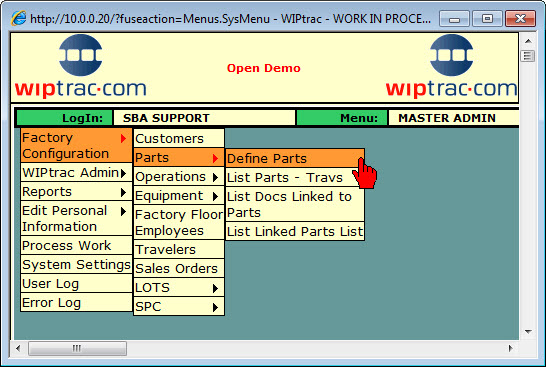Open Edit Personal Information menu

(x=76, y=218)
